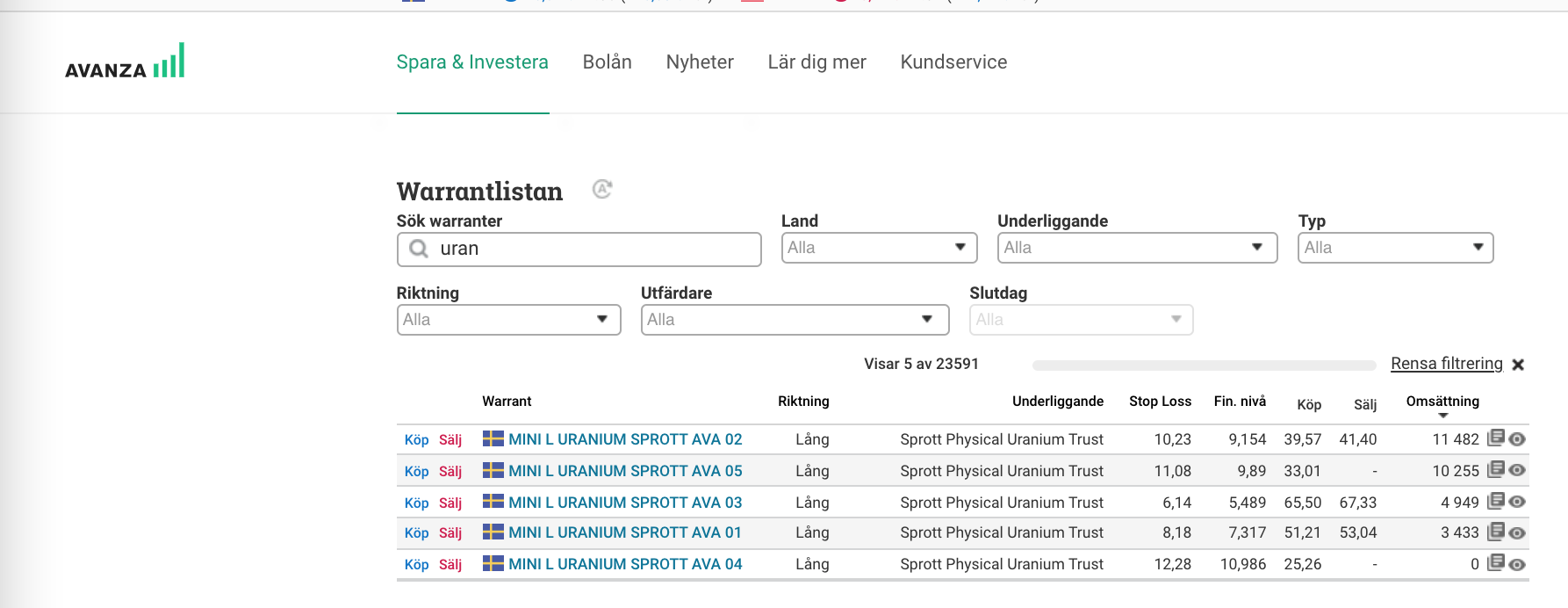Click Rensa filtrering link
The height and width of the screenshot is (608, 1568).
[1446, 364]
